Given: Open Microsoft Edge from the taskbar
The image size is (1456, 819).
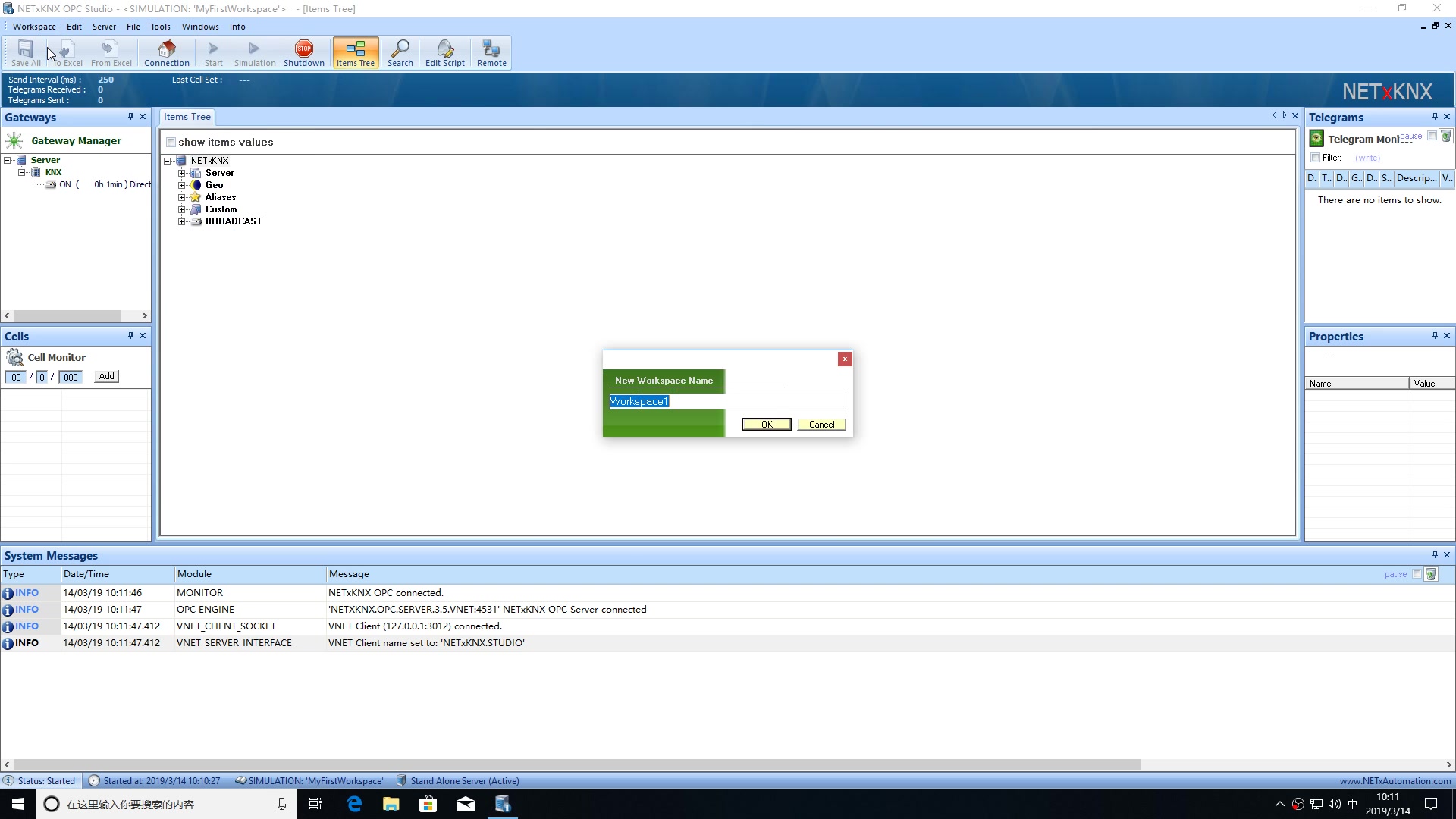Looking at the screenshot, I should click(x=354, y=804).
